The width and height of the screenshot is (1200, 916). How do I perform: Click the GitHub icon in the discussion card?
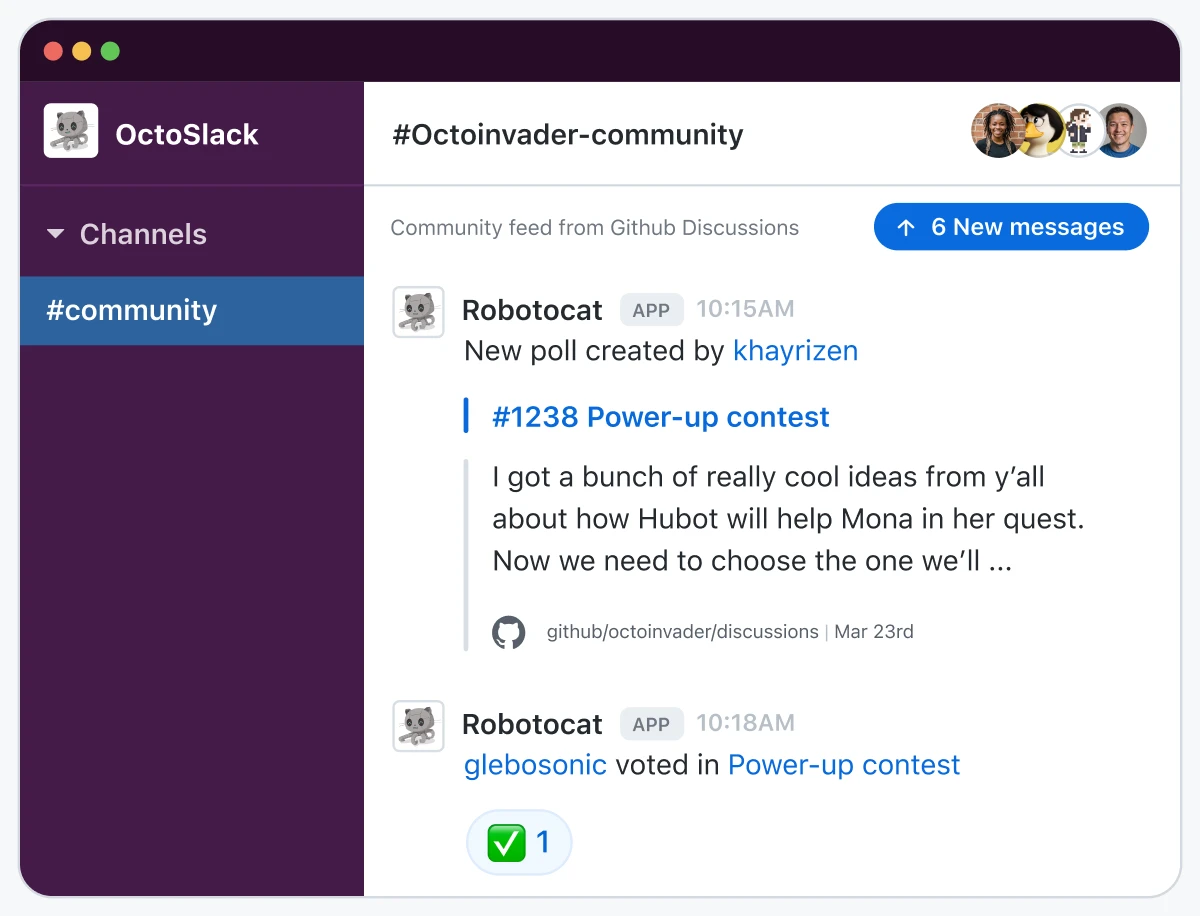(510, 631)
